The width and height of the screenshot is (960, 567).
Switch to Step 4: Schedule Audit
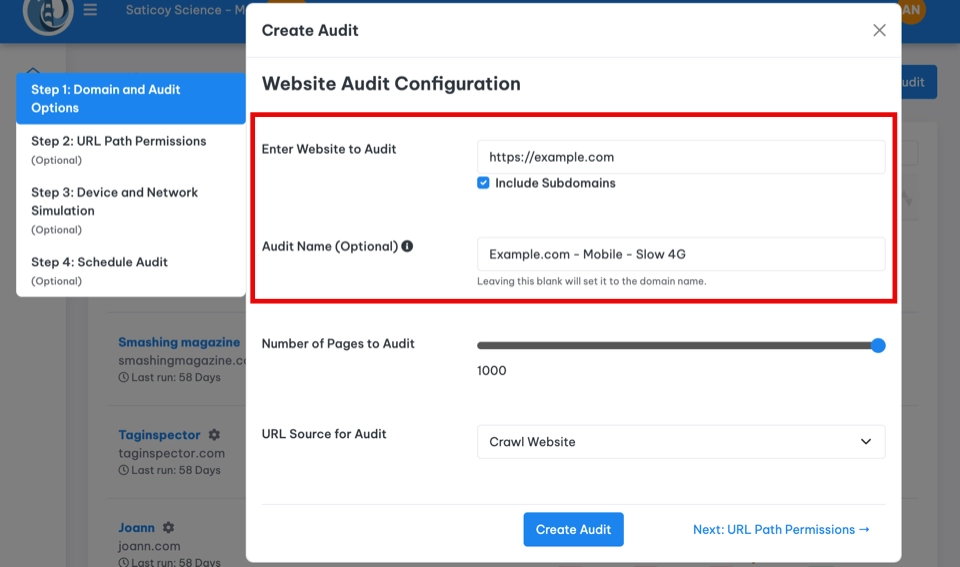(130, 270)
